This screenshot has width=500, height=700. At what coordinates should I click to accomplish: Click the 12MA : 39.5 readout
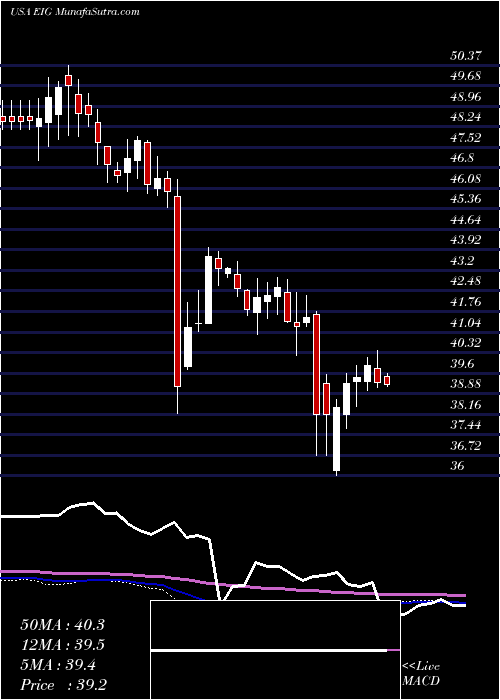coord(62,645)
